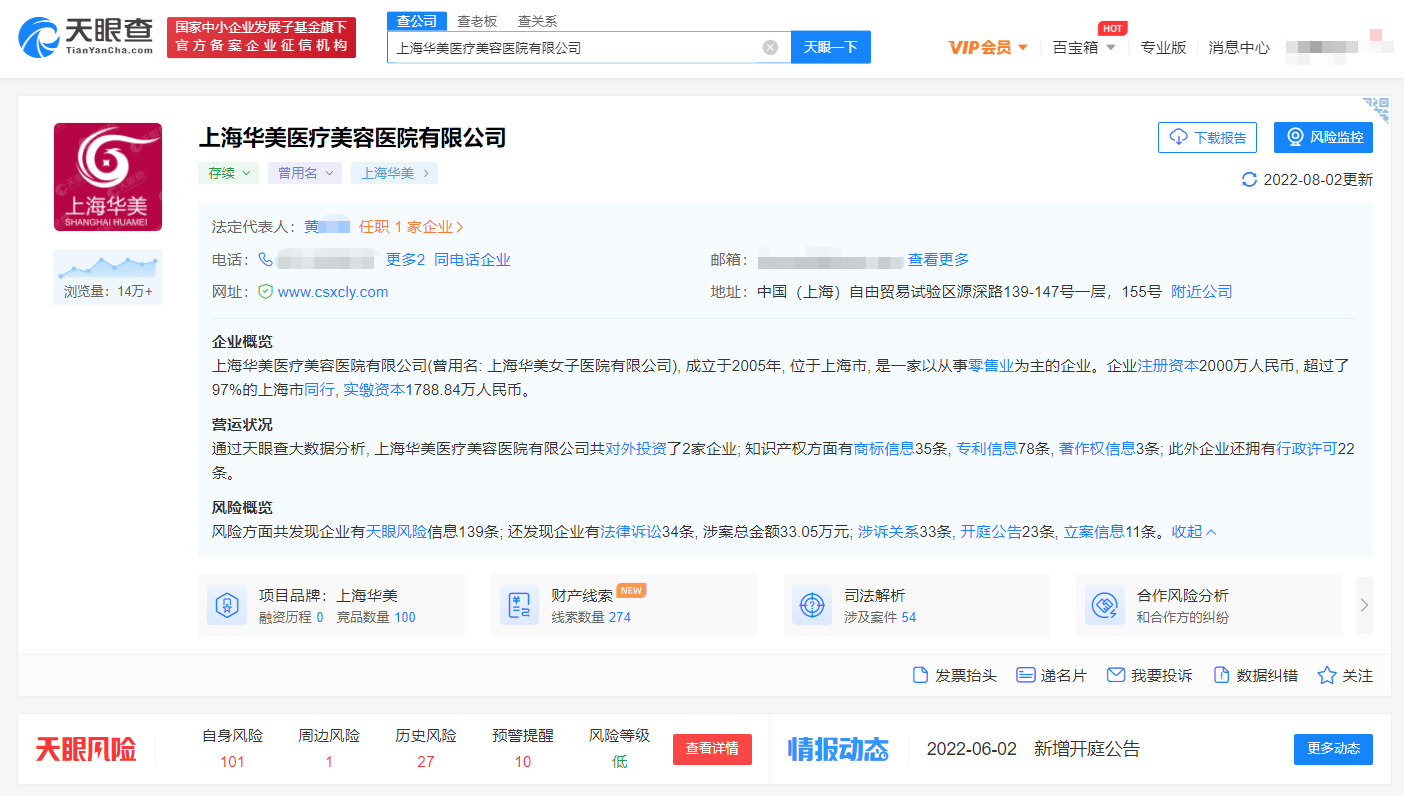Open 历史风险 count 27
The height and width of the screenshot is (796, 1404).
(x=426, y=762)
